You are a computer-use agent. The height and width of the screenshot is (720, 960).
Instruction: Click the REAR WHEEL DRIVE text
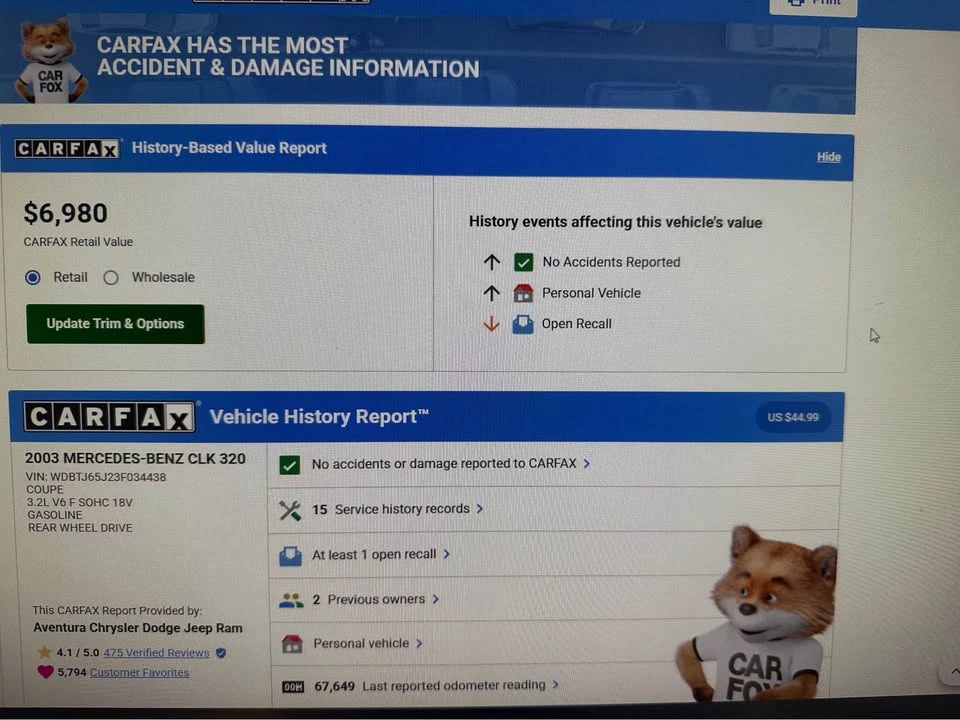click(x=80, y=528)
